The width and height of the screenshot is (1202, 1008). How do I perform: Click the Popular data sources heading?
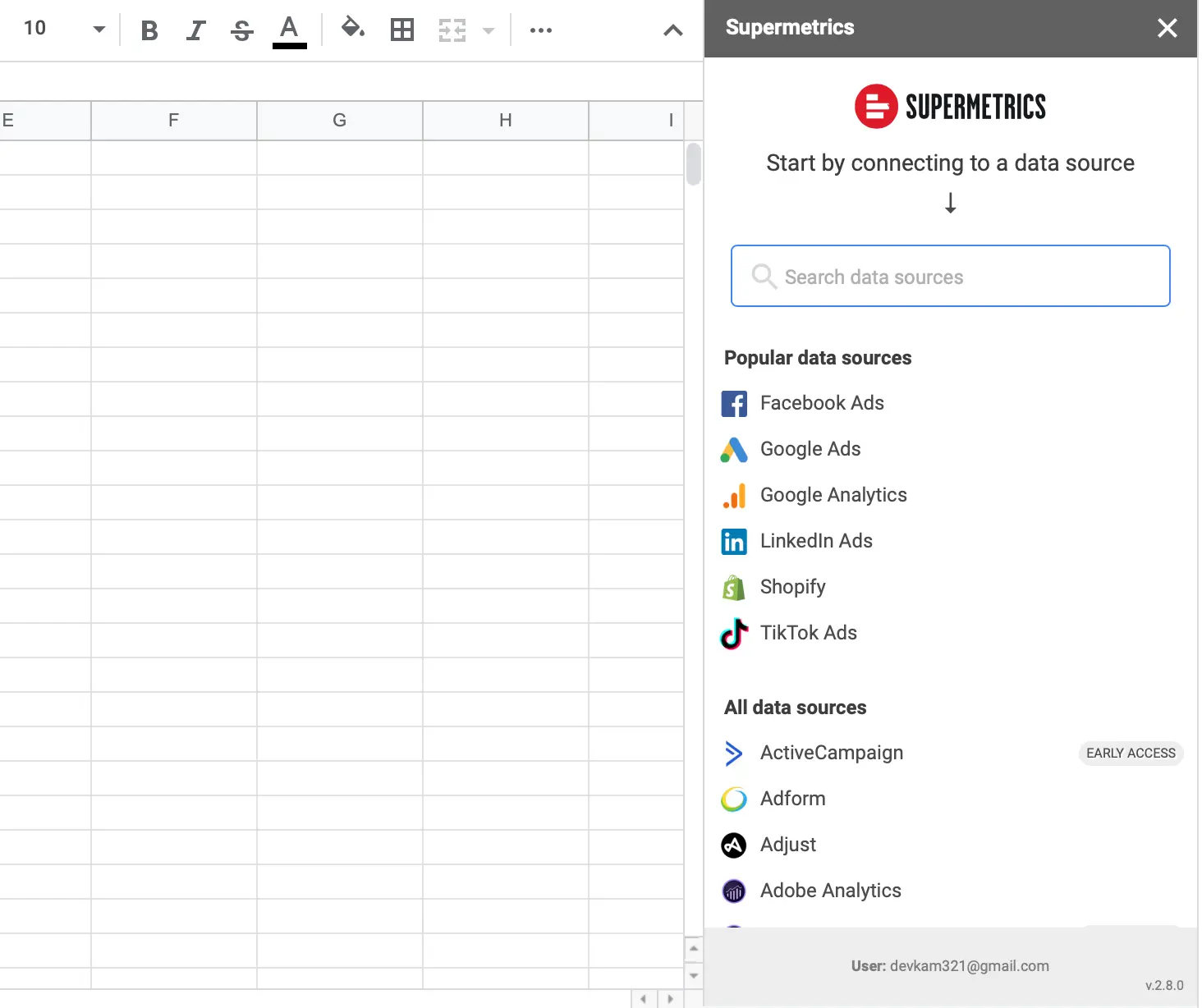(818, 358)
